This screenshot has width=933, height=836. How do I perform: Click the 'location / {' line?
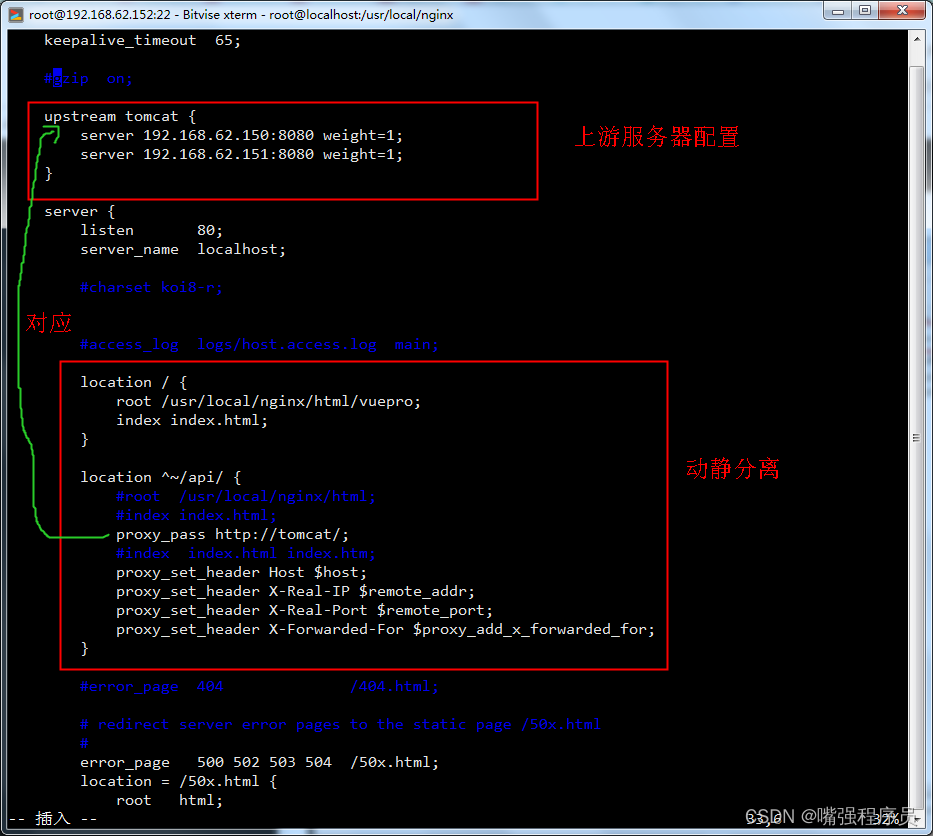(x=134, y=383)
